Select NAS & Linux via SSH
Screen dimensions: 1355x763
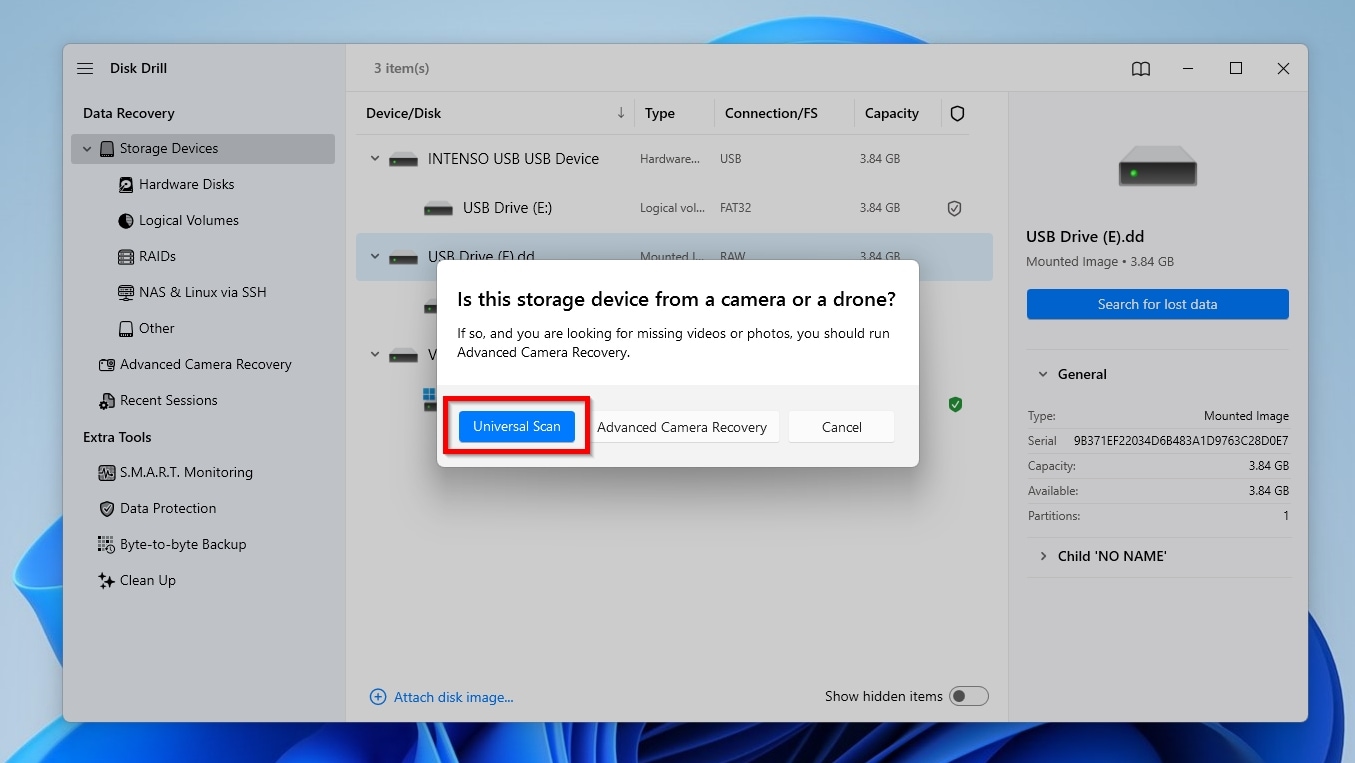tap(202, 292)
